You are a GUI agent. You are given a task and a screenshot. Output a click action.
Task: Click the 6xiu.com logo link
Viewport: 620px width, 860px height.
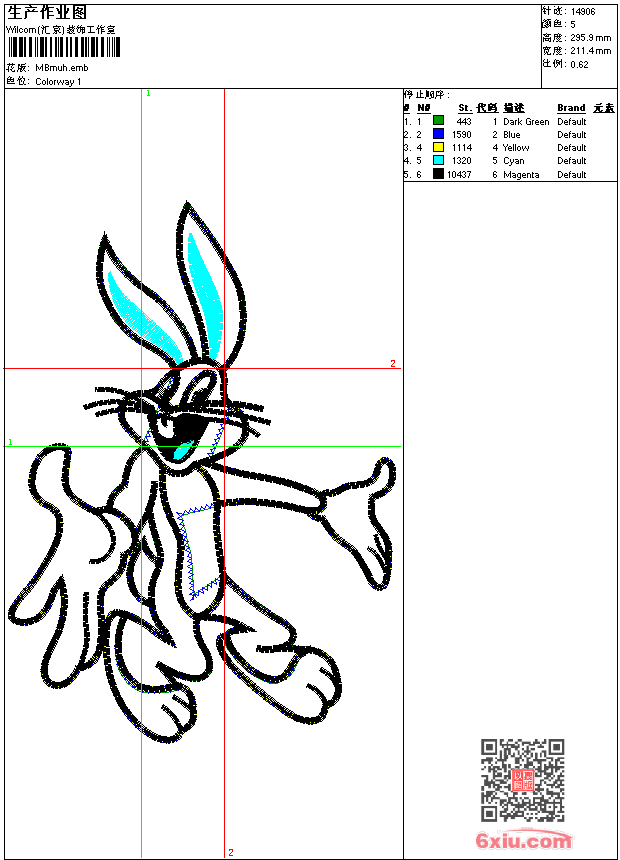pos(523,840)
